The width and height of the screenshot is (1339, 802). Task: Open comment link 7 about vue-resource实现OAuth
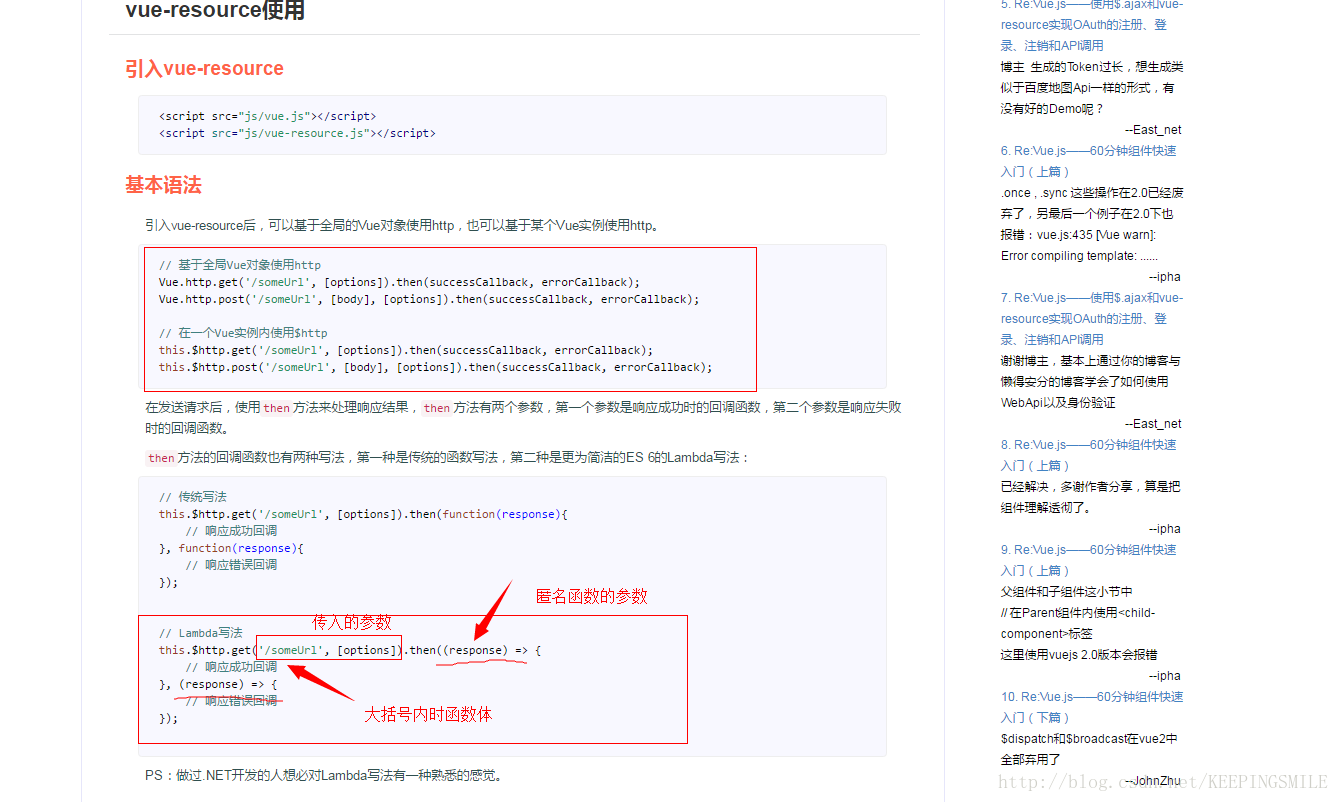1092,318
